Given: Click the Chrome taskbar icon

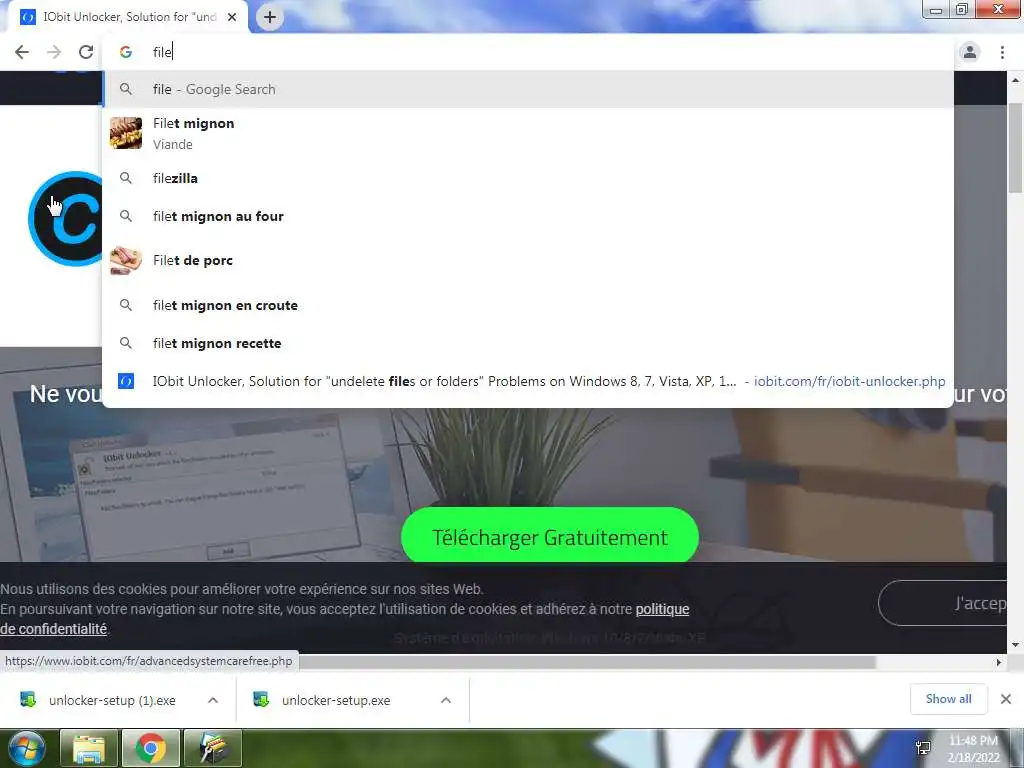Looking at the screenshot, I should coord(151,748).
